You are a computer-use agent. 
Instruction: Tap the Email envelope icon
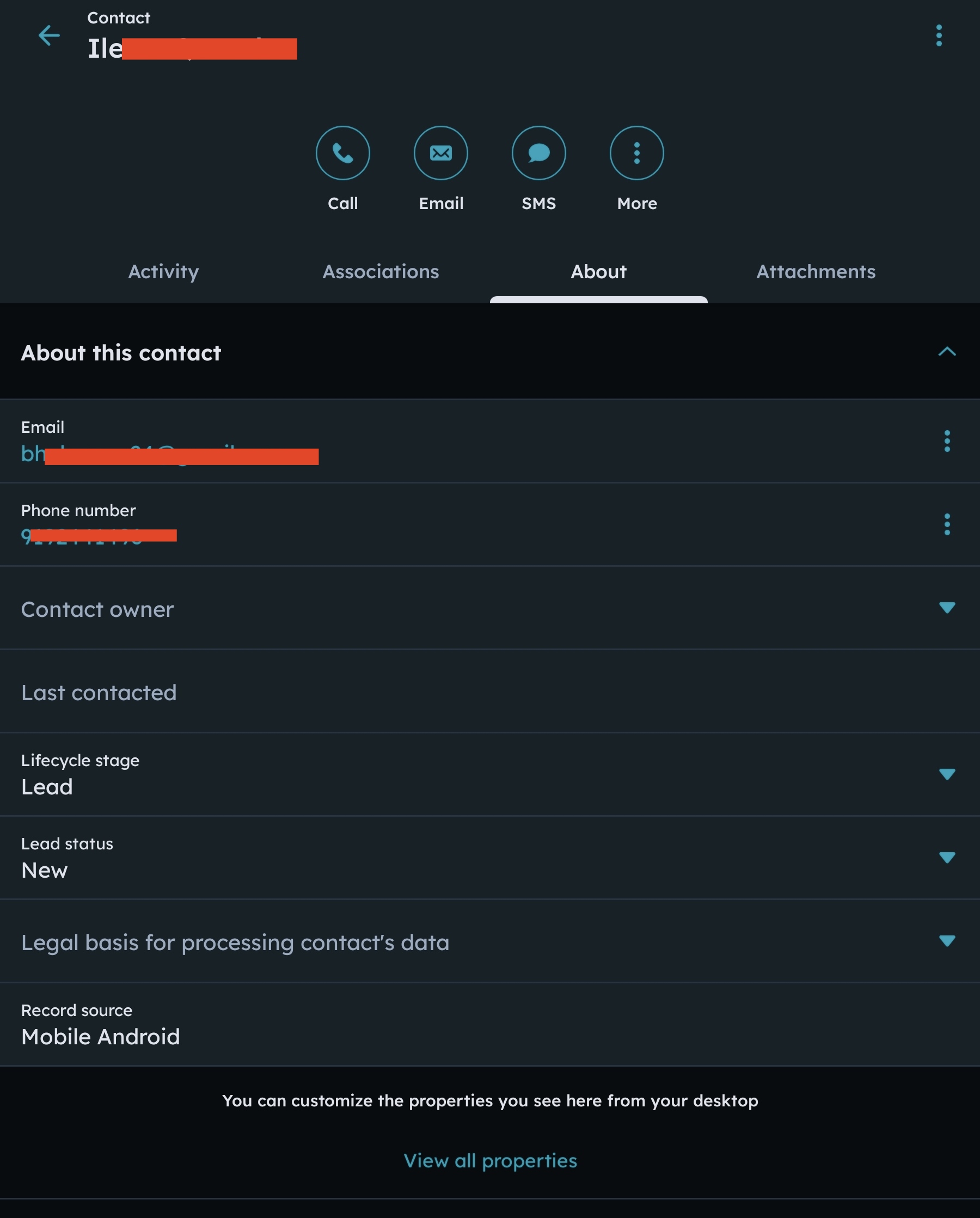(440, 153)
